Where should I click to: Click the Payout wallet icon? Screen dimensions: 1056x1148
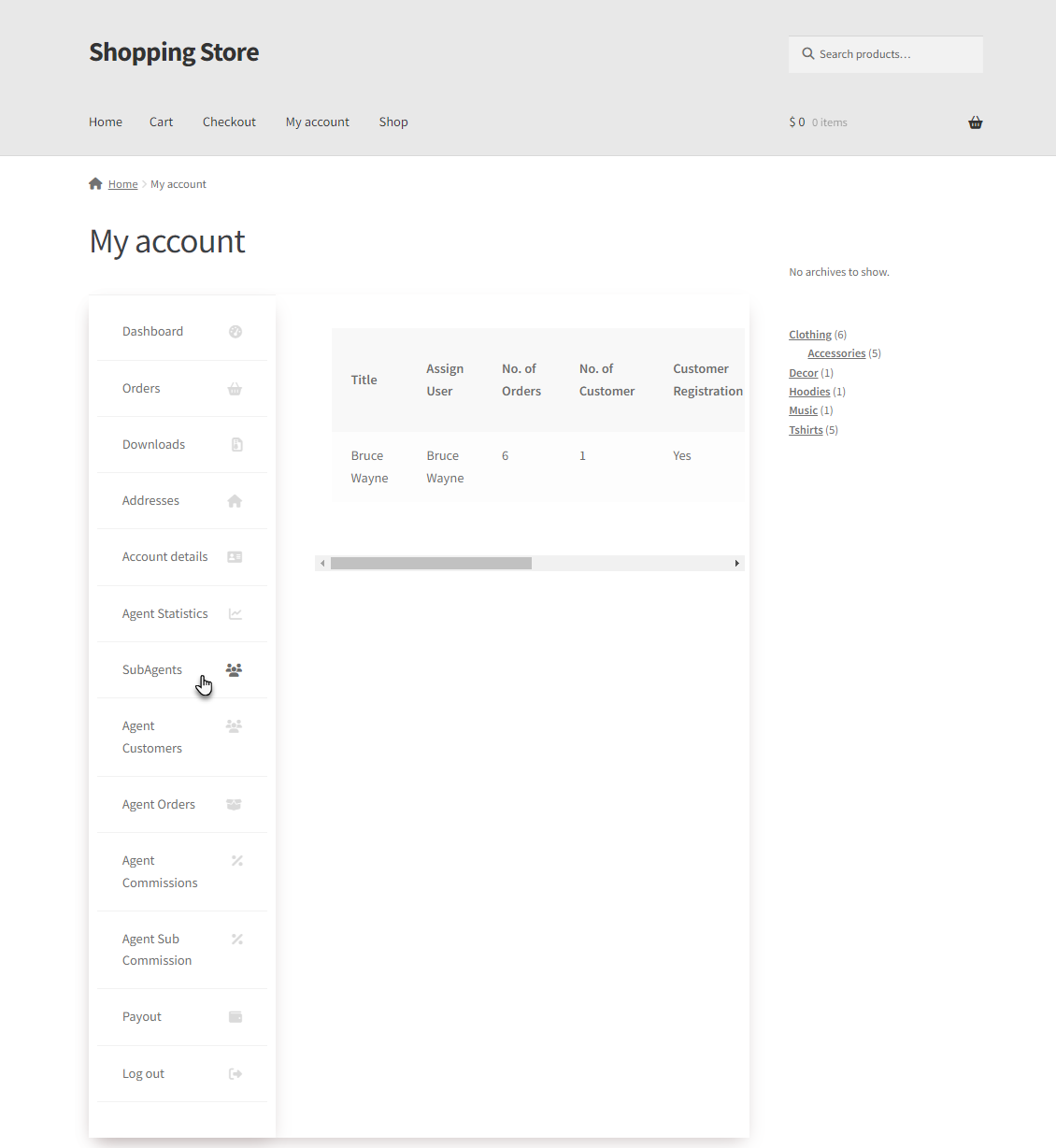tap(235, 1017)
